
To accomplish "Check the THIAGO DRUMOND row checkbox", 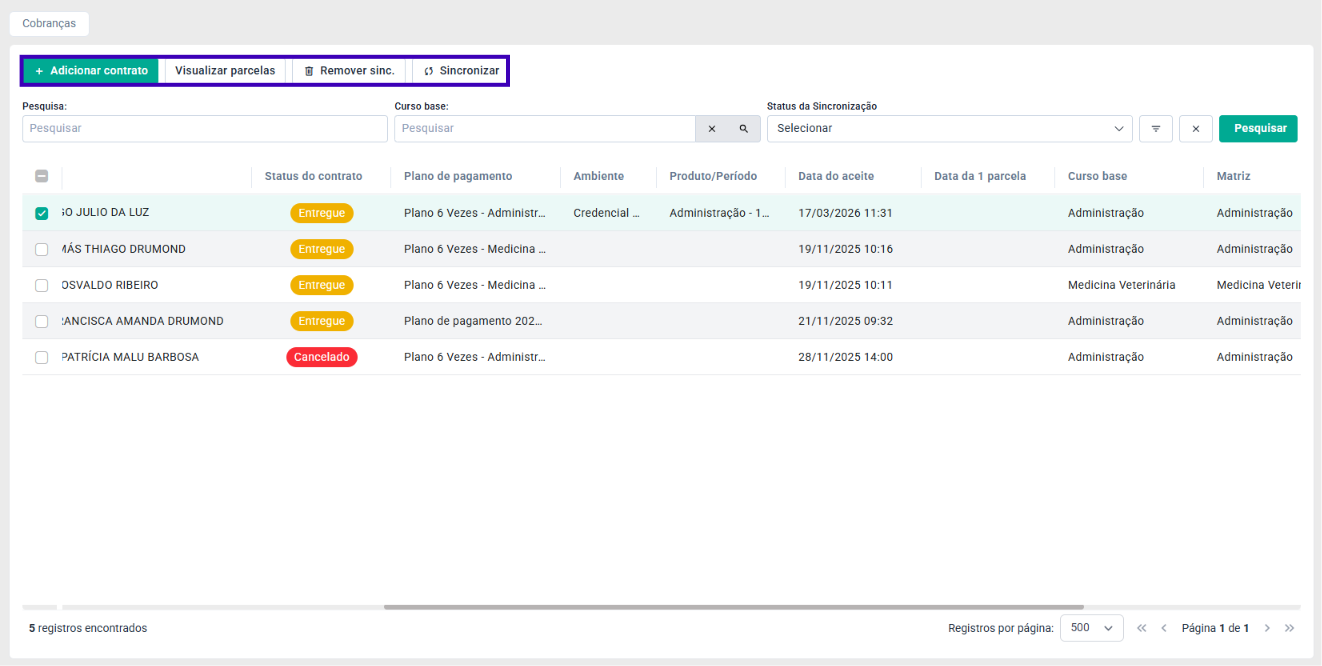I will 42,249.
